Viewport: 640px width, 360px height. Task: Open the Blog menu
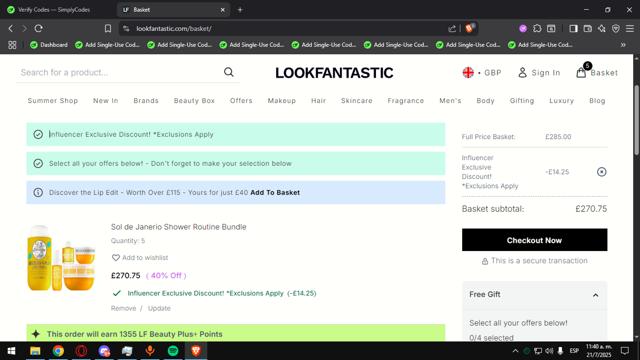tap(597, 100)
